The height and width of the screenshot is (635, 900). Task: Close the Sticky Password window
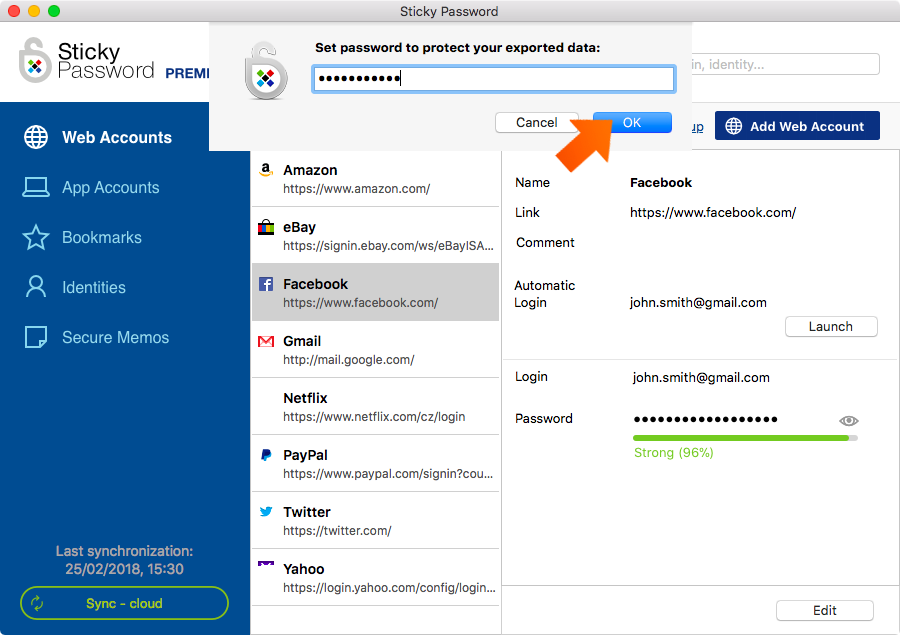14,11
